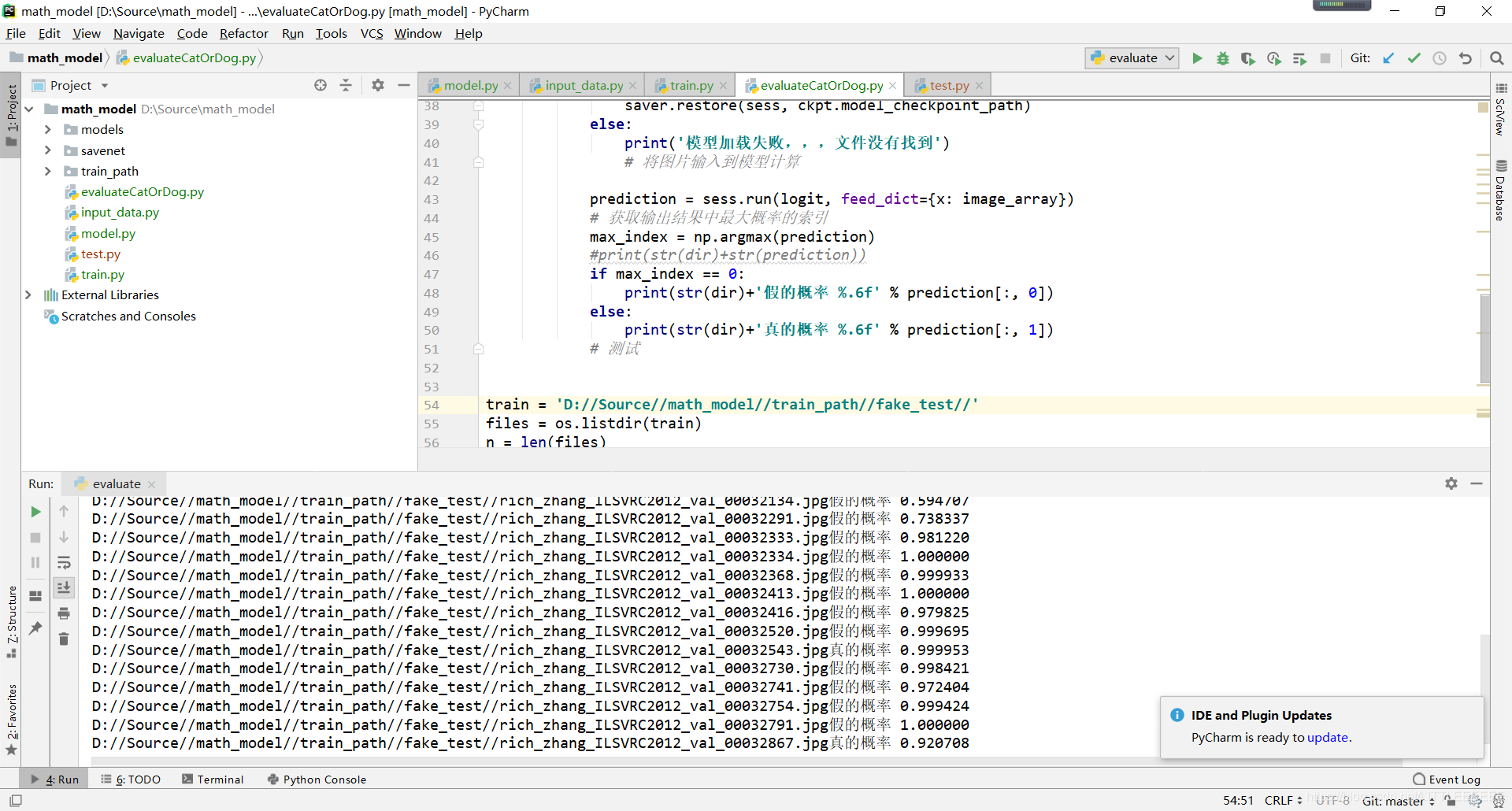Update project from Git

[1388, 58]
